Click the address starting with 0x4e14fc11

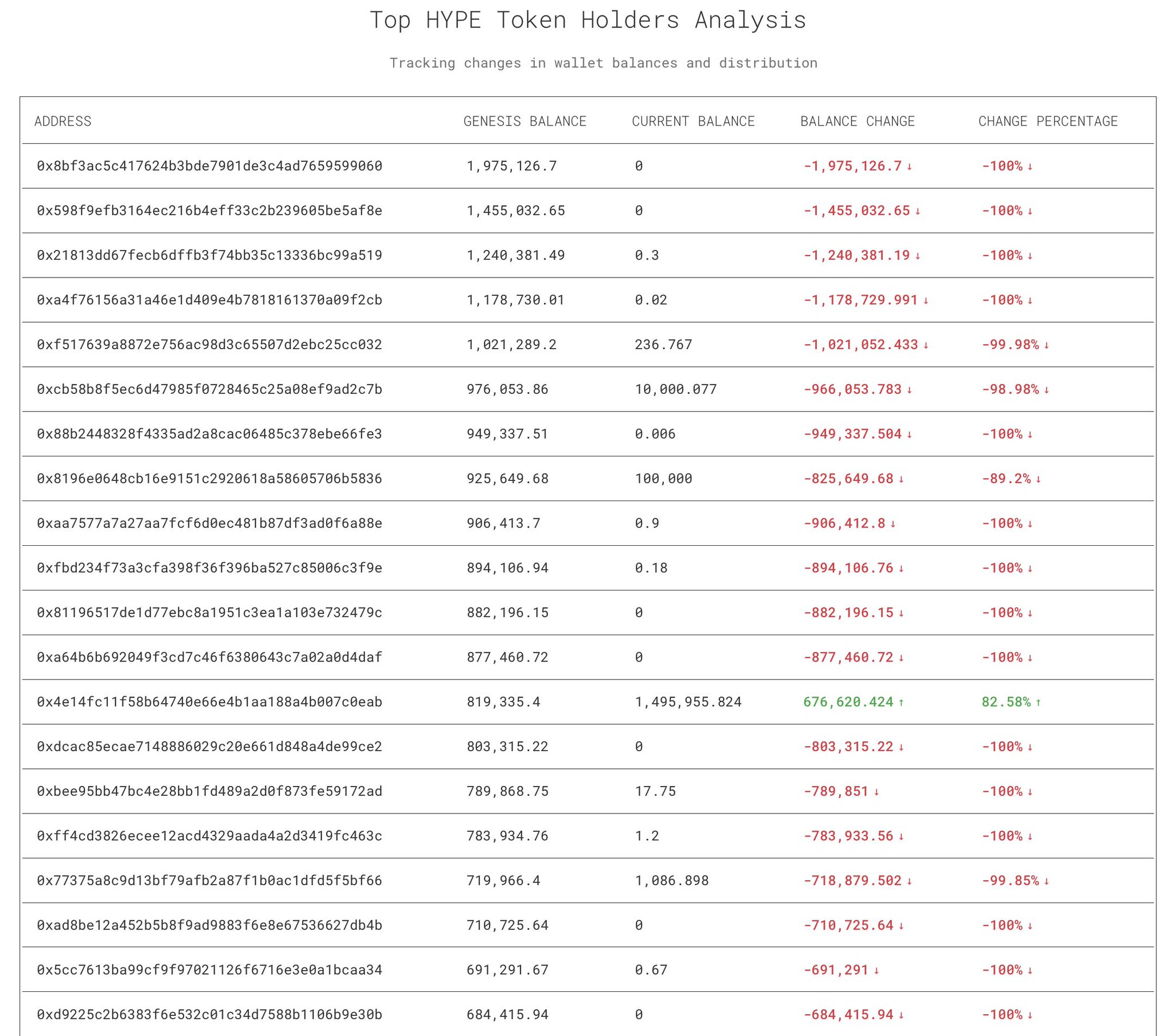[210, 702]
